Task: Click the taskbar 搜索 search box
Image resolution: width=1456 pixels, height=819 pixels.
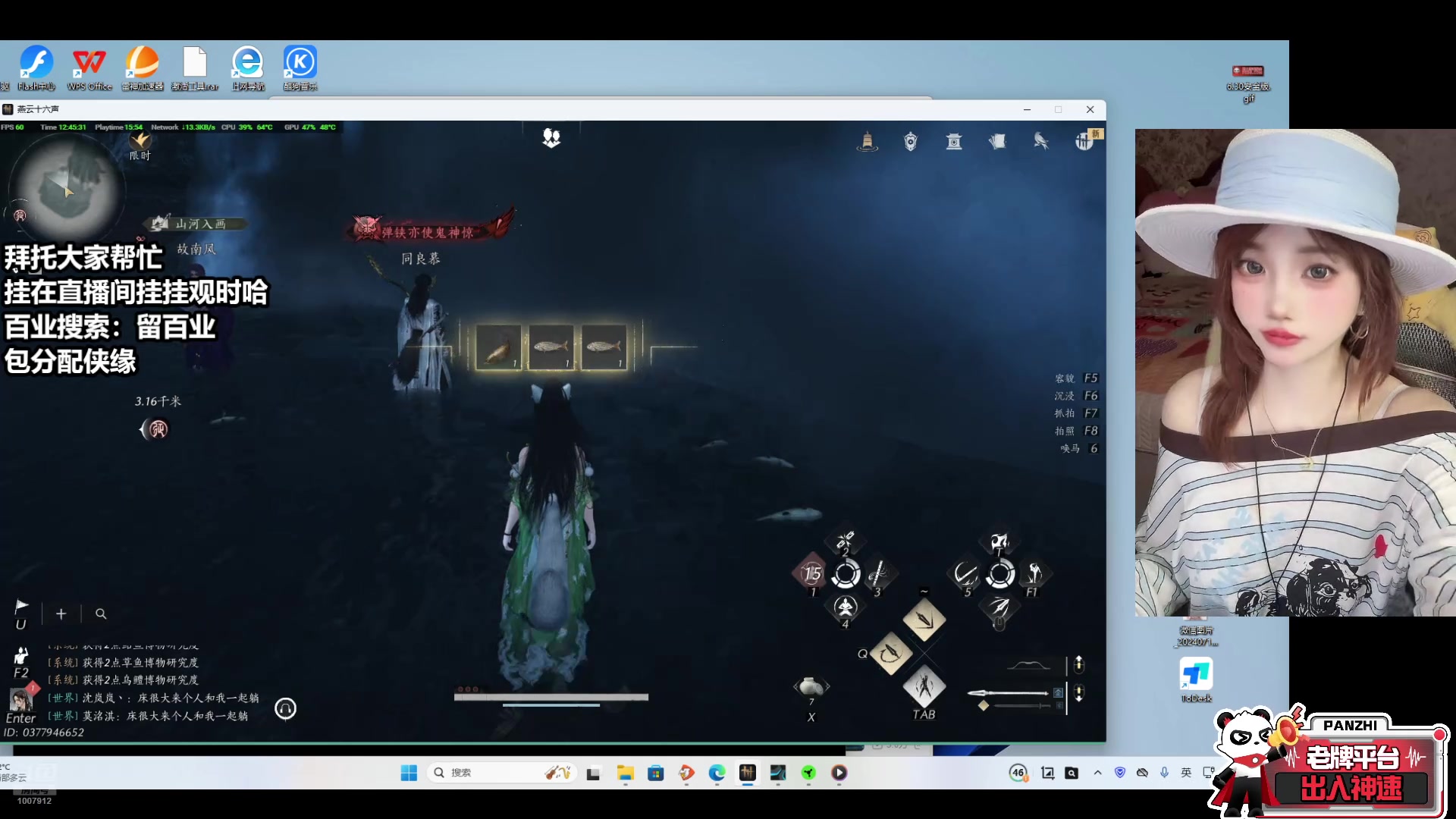Action: [501, 773]
